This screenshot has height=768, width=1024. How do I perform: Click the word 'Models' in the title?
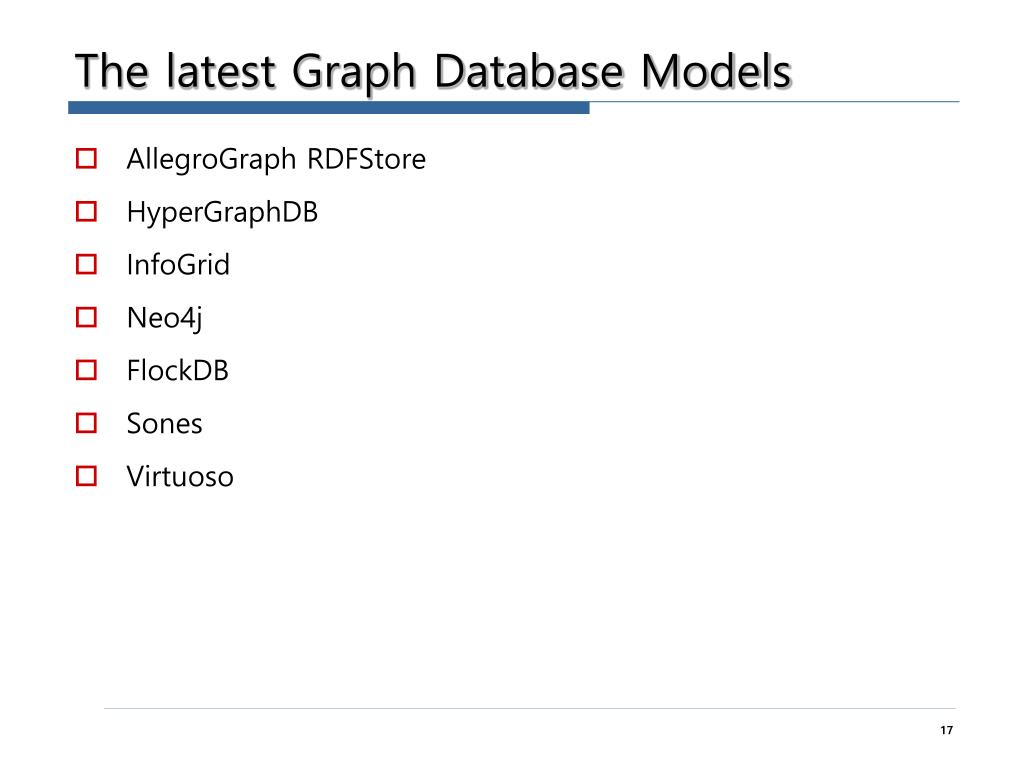(716, 71)
